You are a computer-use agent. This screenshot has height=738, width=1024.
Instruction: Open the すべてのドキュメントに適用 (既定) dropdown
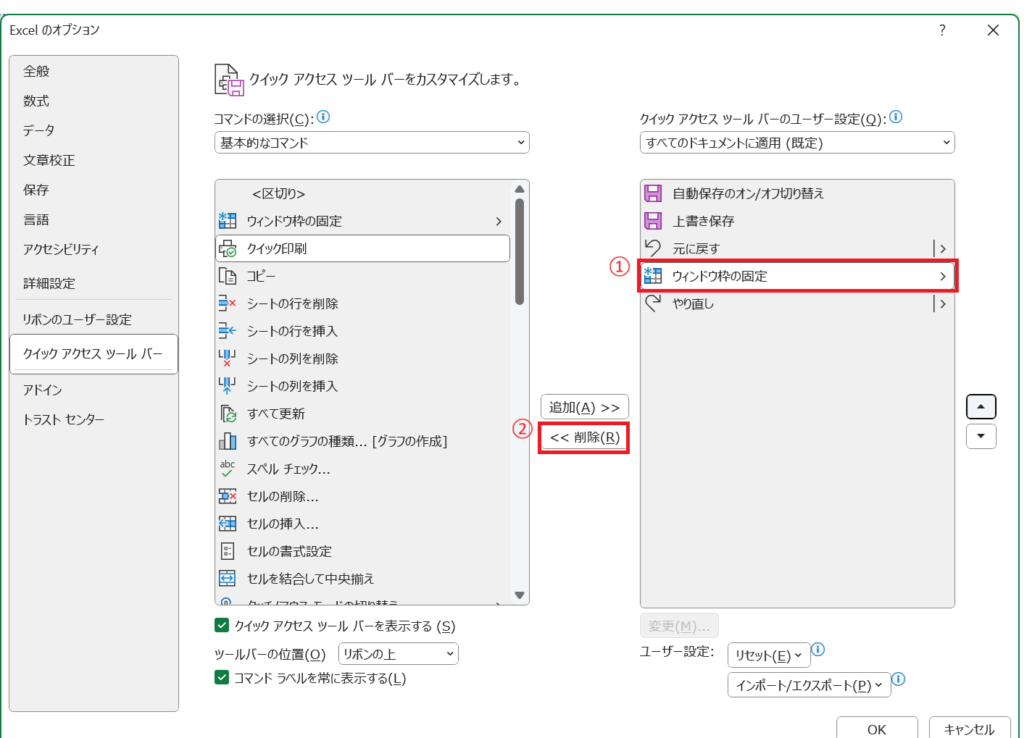tap(797, 142)
